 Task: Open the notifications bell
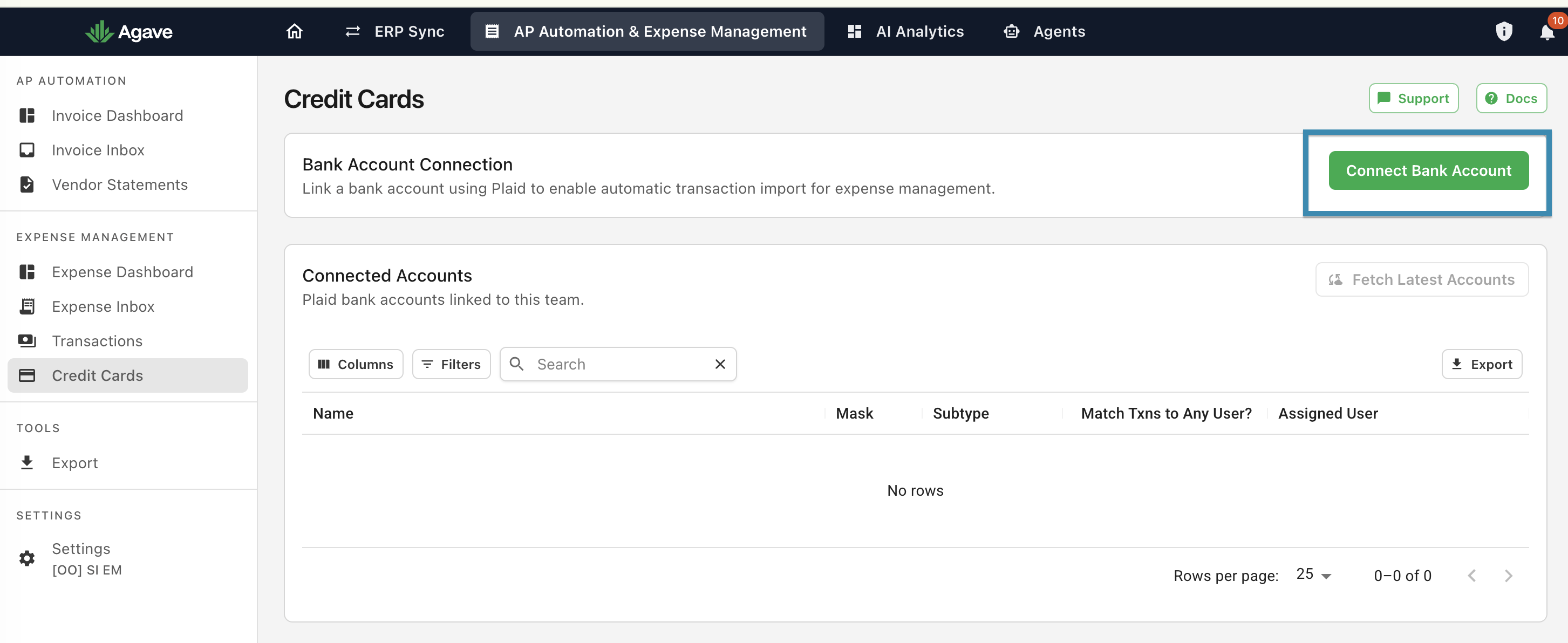1547,32
